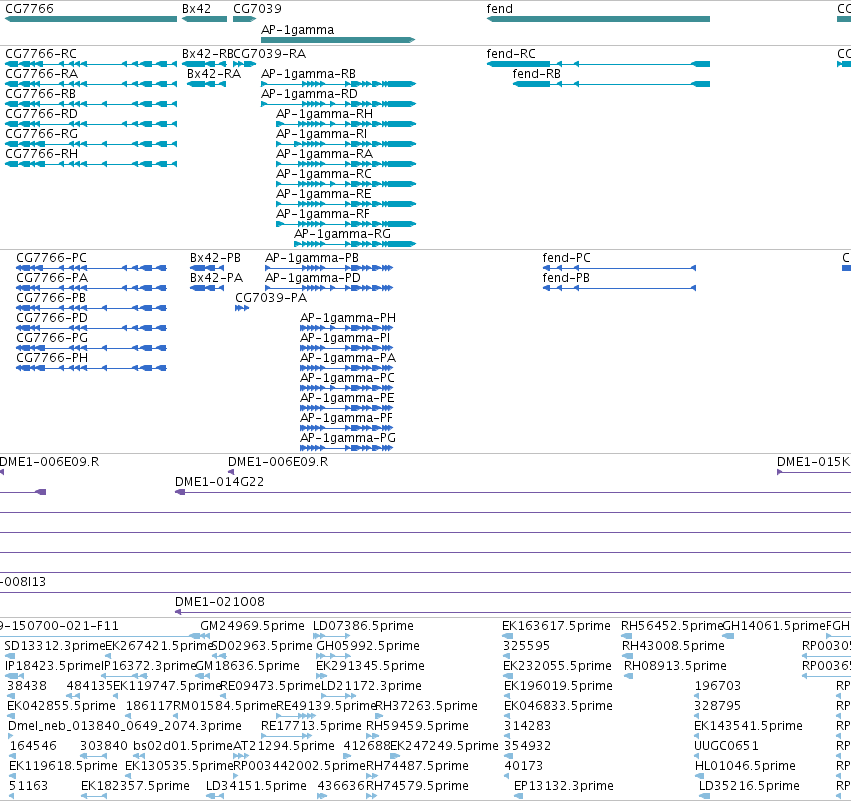Screen dimensions: 851x801
Task: Select transcript name AP-1gamma-RA
Action: click(x=325, y=154)
